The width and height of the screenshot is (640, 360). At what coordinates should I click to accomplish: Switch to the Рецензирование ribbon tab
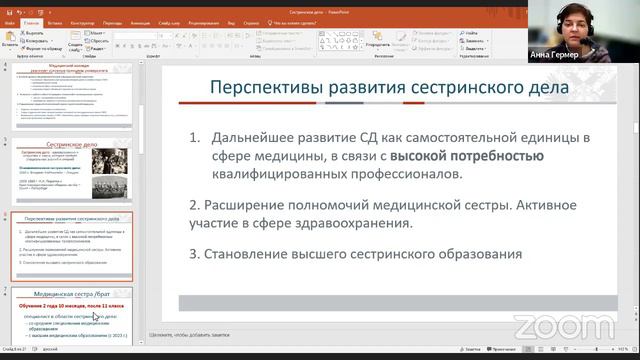[204, 23]
